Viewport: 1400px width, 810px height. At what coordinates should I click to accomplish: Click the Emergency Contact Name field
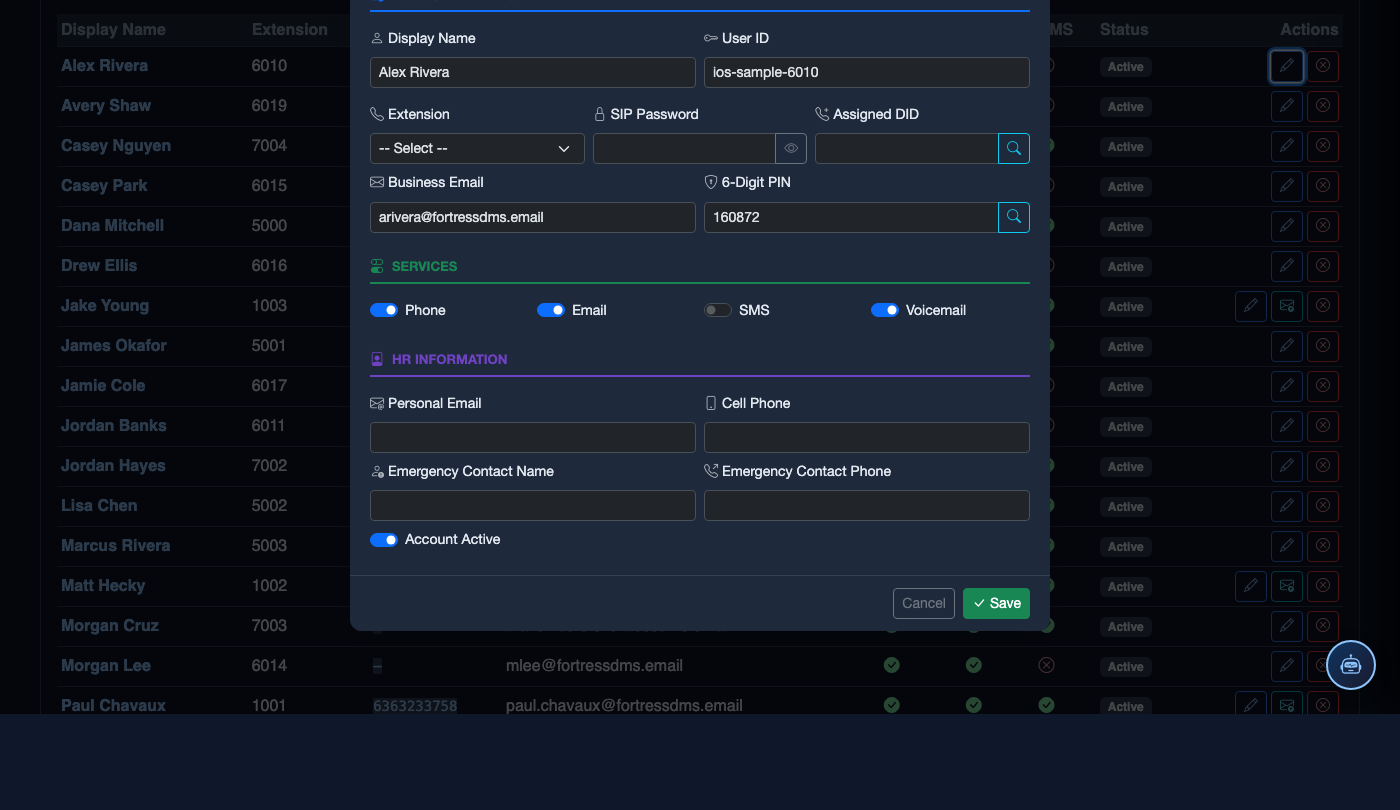533,505
